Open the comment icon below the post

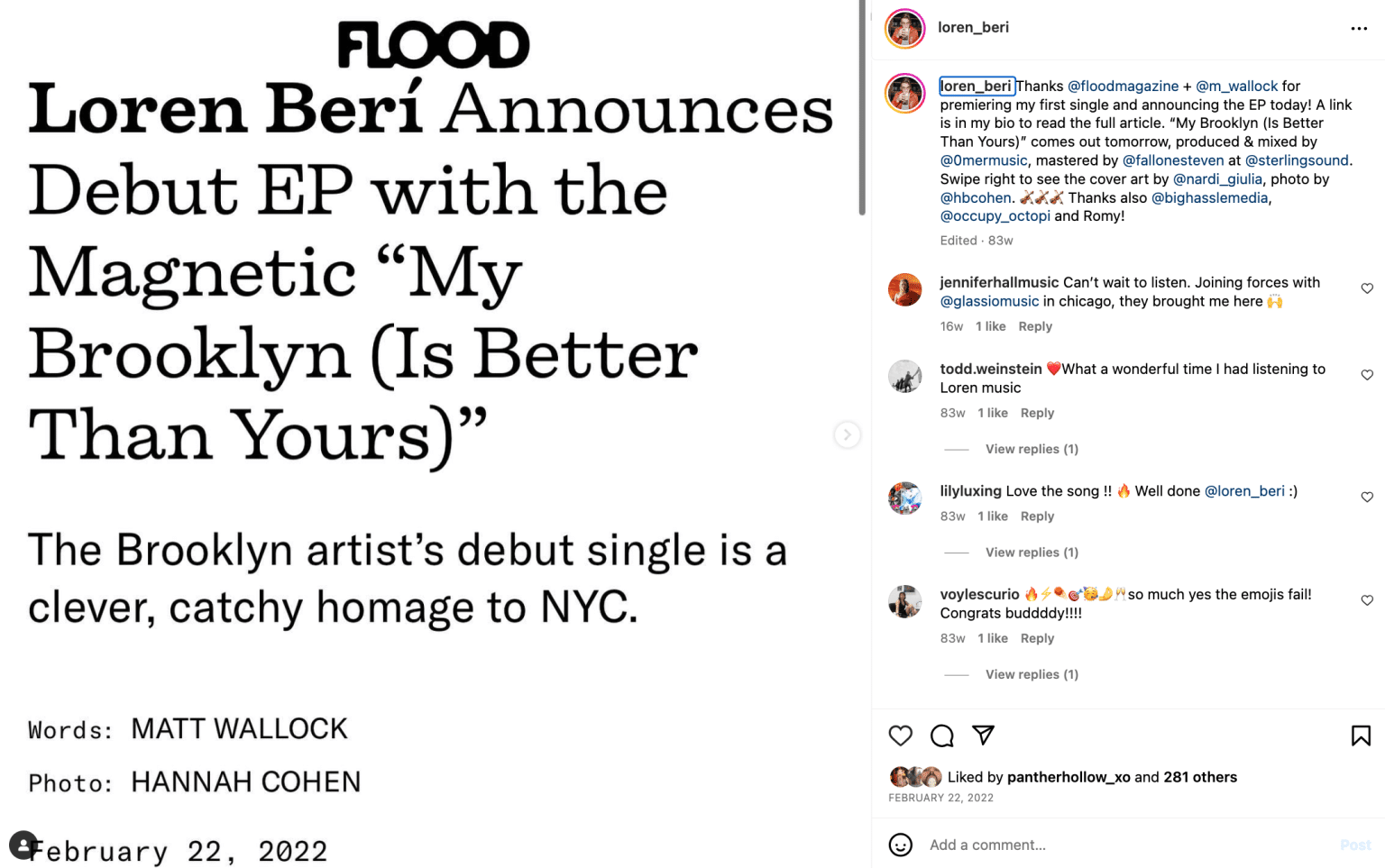tap(941, 736)
